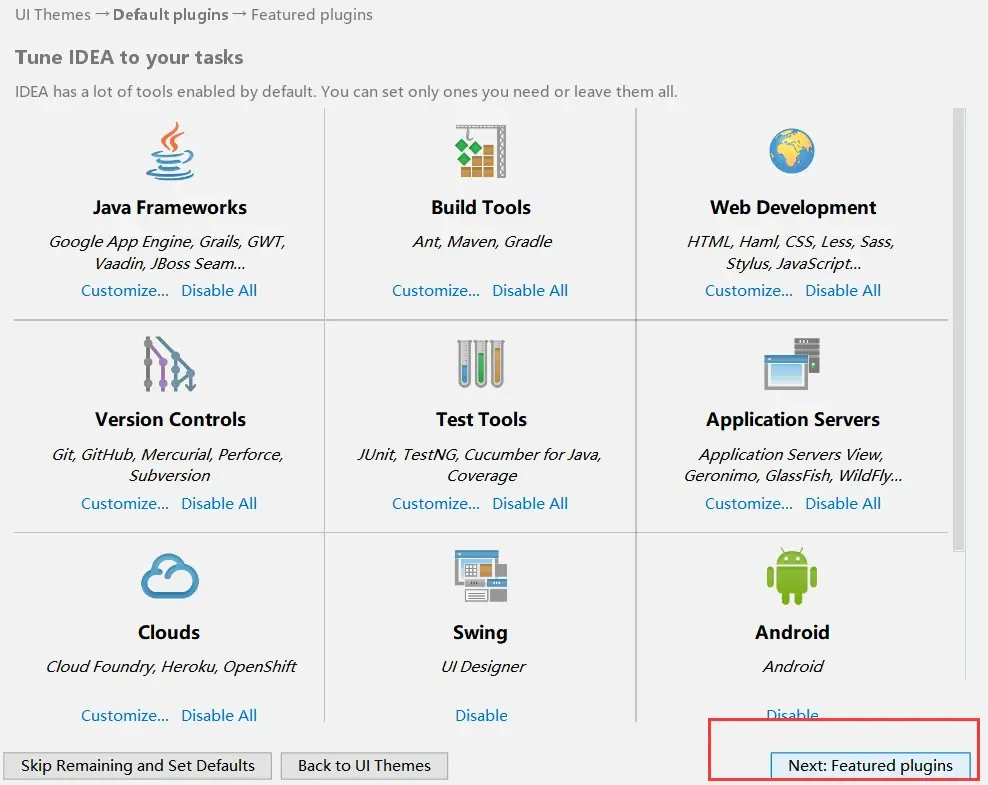Proceed to Next: Featured plugins
The width and height of the screenshot is (988, 785).
870,765
